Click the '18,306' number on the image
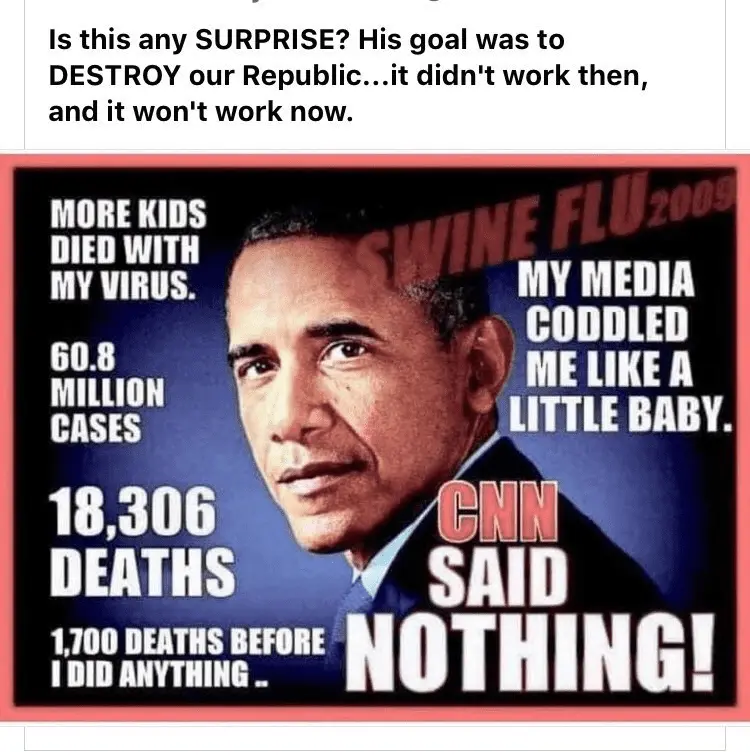Viewport: 750px width, 755px height. click(x=132, y=511)
